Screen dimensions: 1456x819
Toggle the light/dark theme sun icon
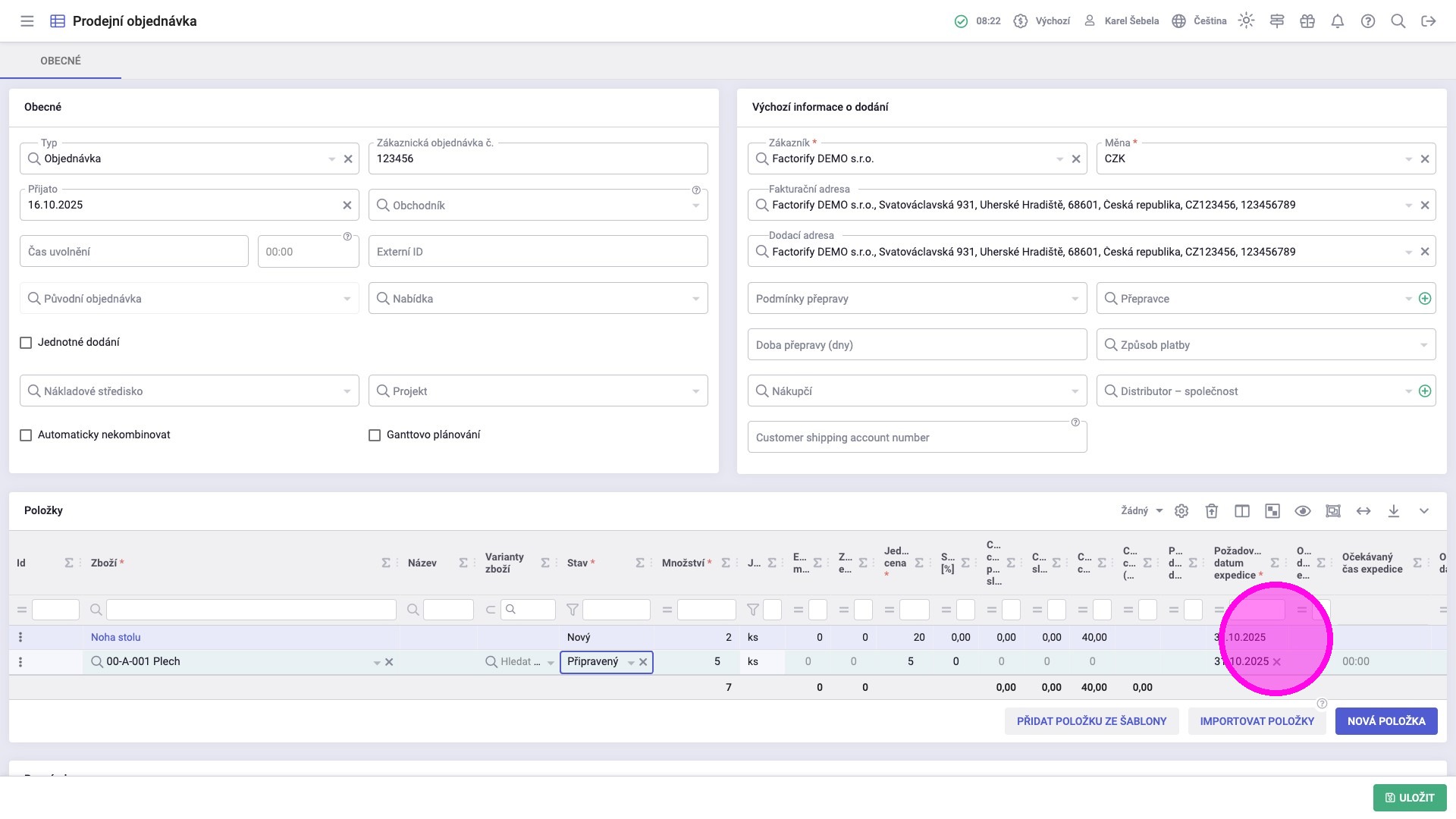pyautogui.click(x=1246, y=21)
